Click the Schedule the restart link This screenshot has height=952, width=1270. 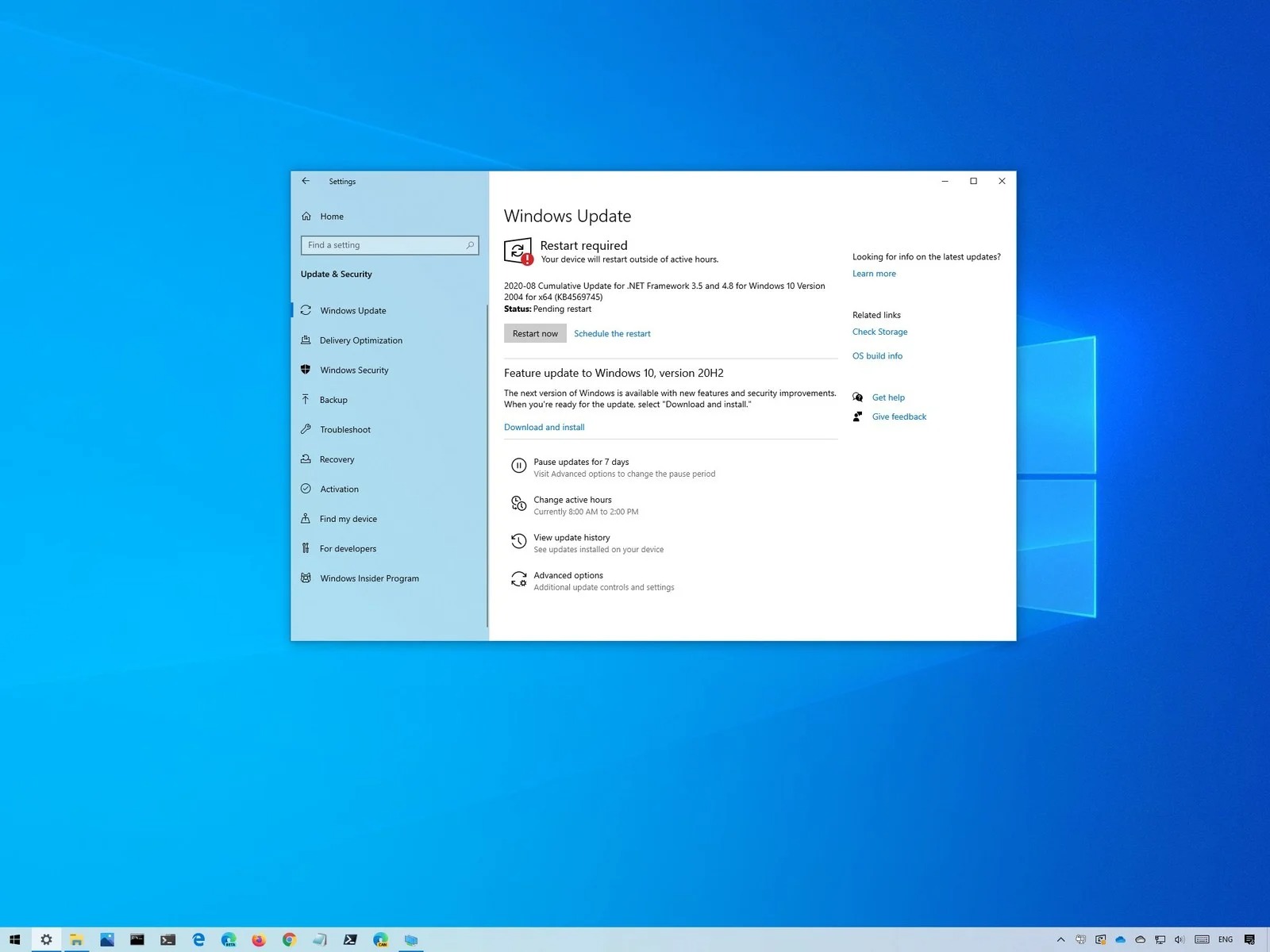pyautogui.click(x=612, y=334)
